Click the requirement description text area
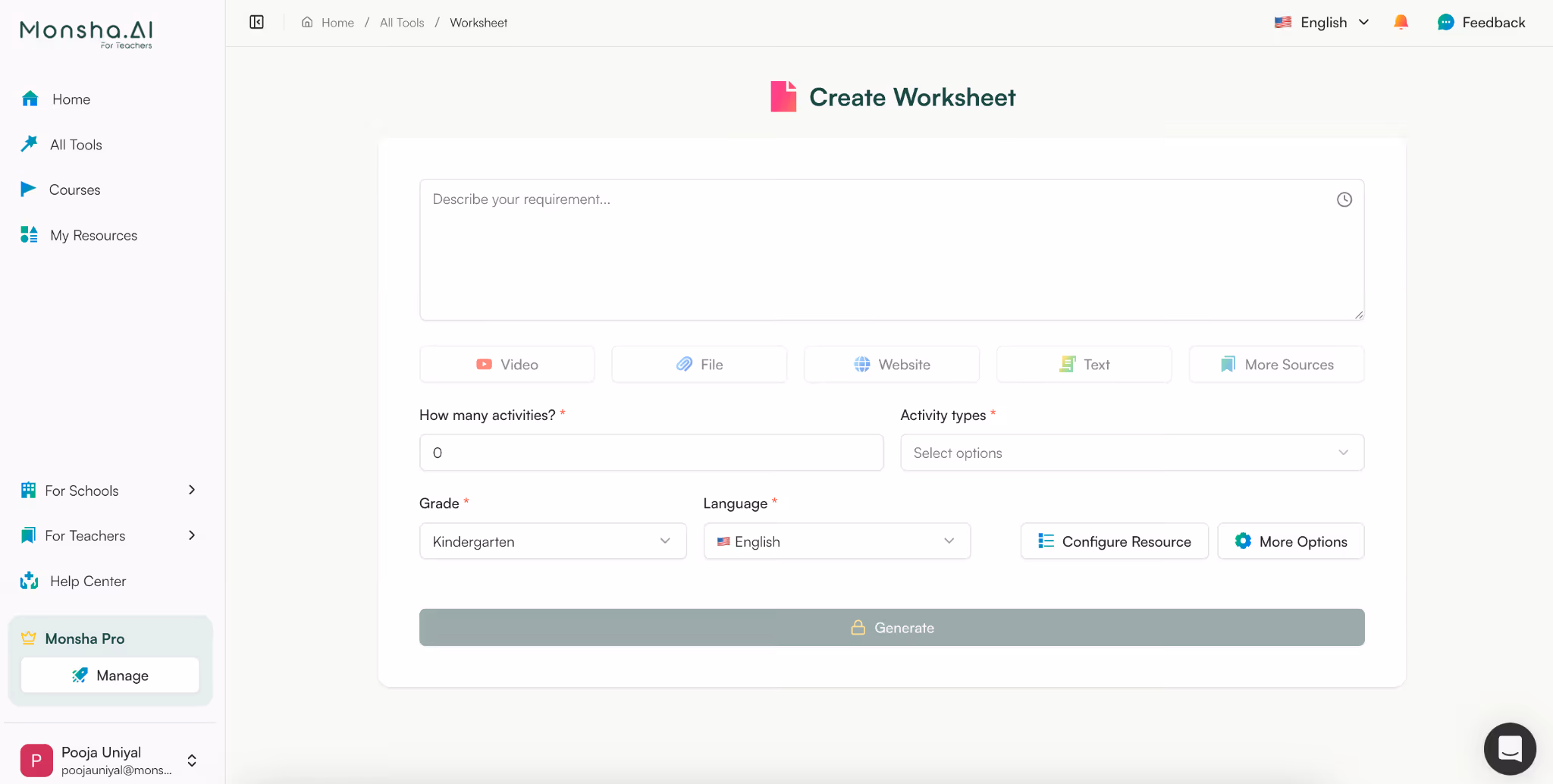The image size is (1553, 784). click(x=891, y=250)
